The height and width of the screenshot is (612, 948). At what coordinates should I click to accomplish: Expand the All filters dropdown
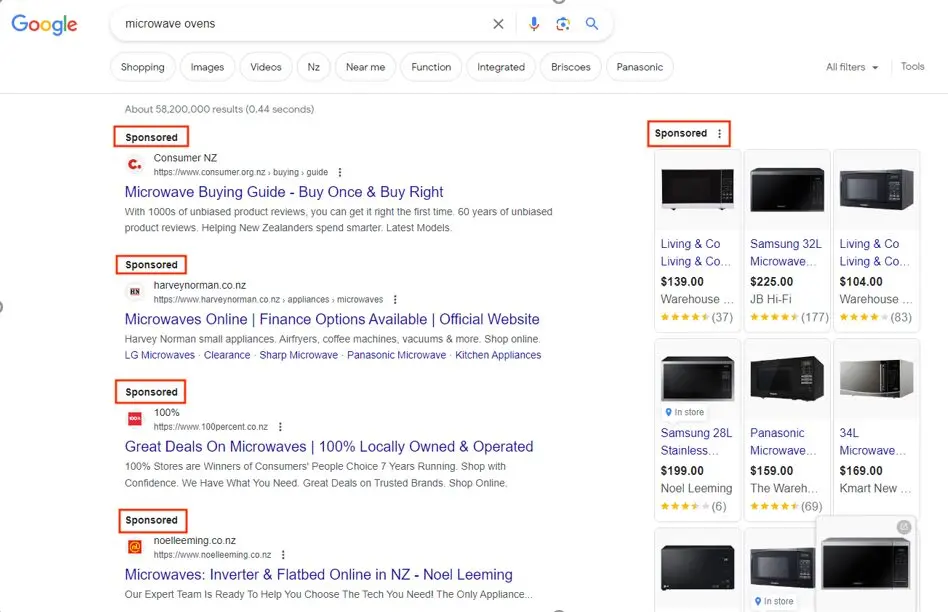point(851,67)
